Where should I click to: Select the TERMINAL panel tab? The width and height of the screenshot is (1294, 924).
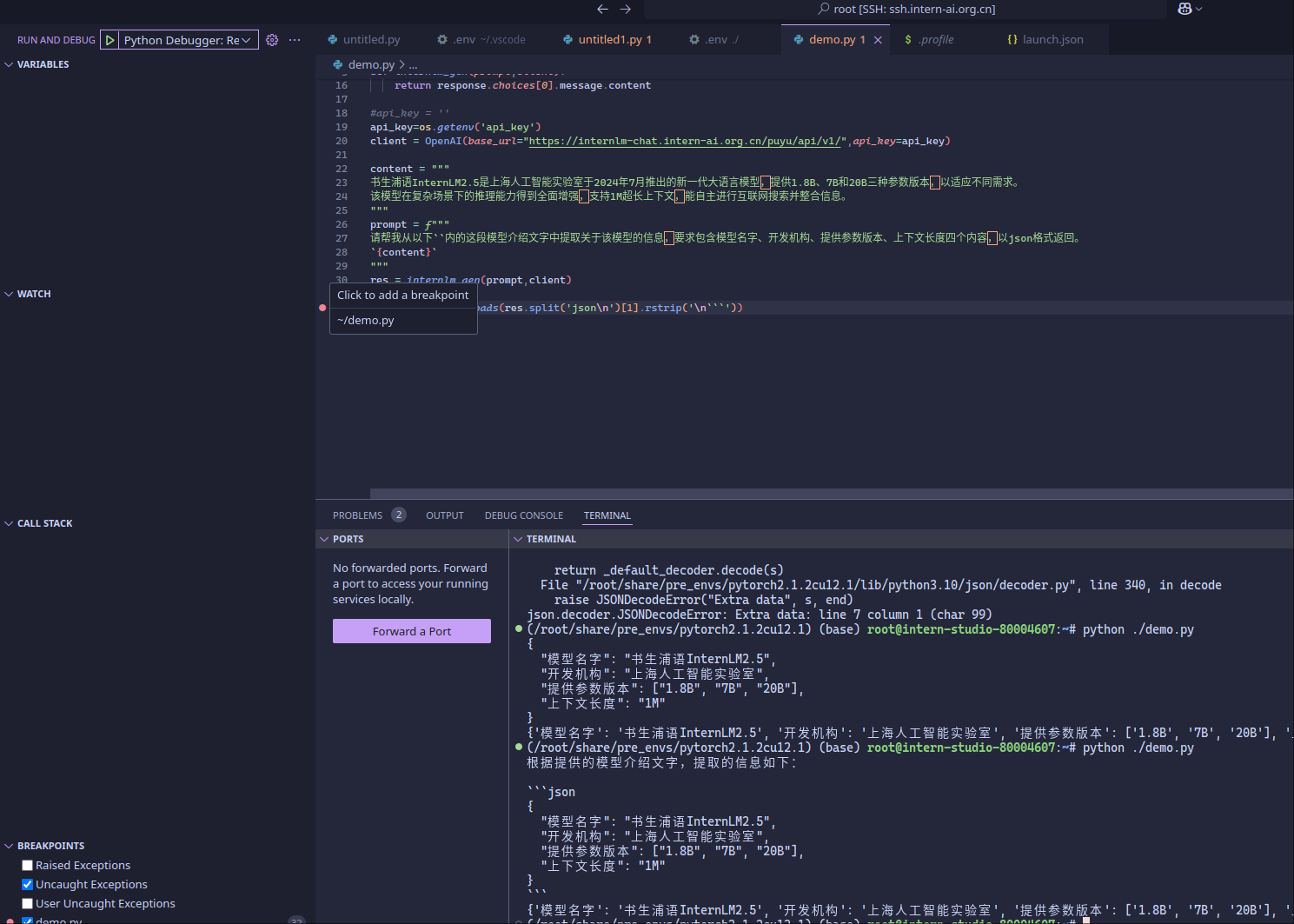coord(607,515)
